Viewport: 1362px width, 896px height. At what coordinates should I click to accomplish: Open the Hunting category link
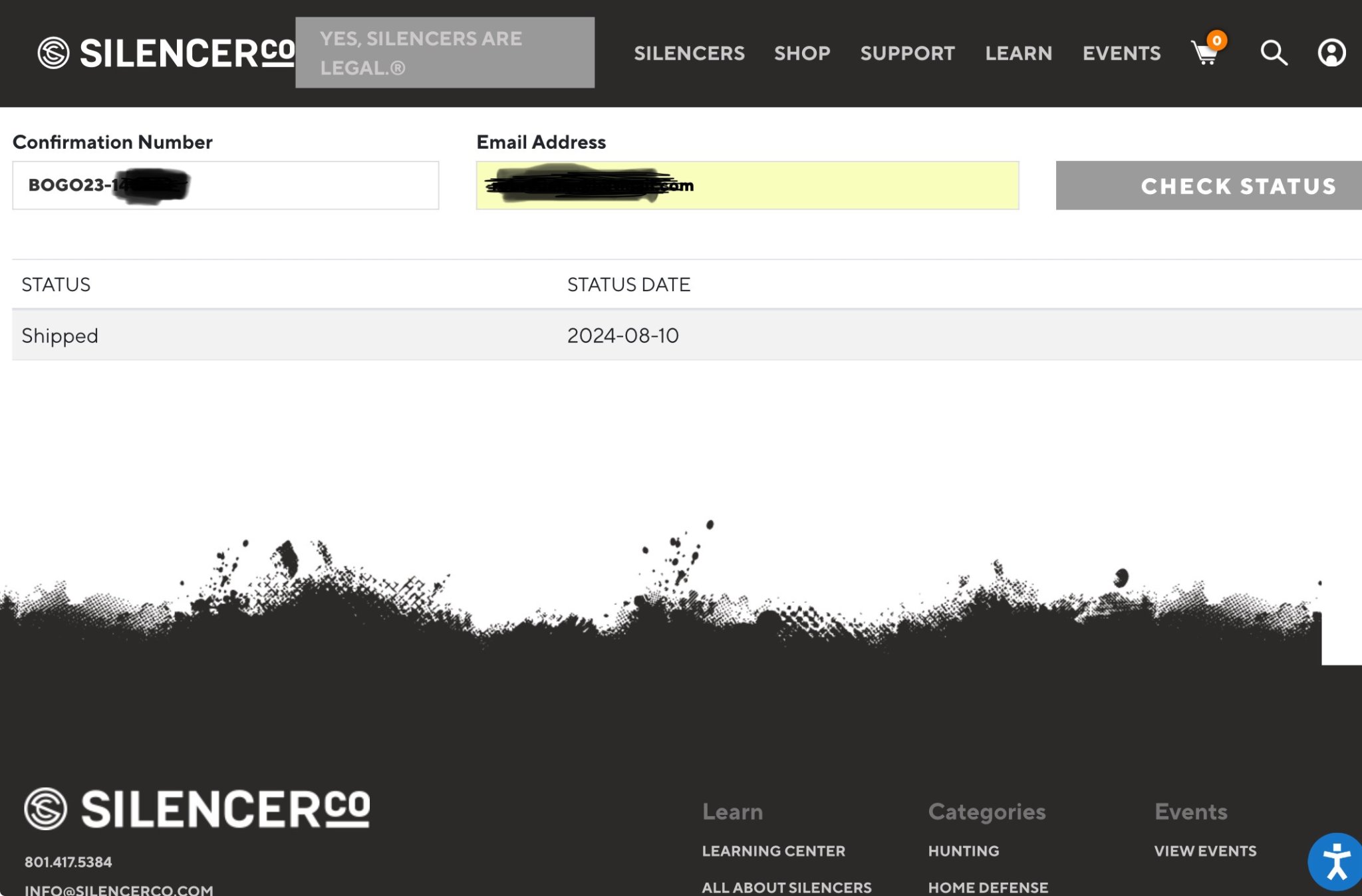(964, 851)
